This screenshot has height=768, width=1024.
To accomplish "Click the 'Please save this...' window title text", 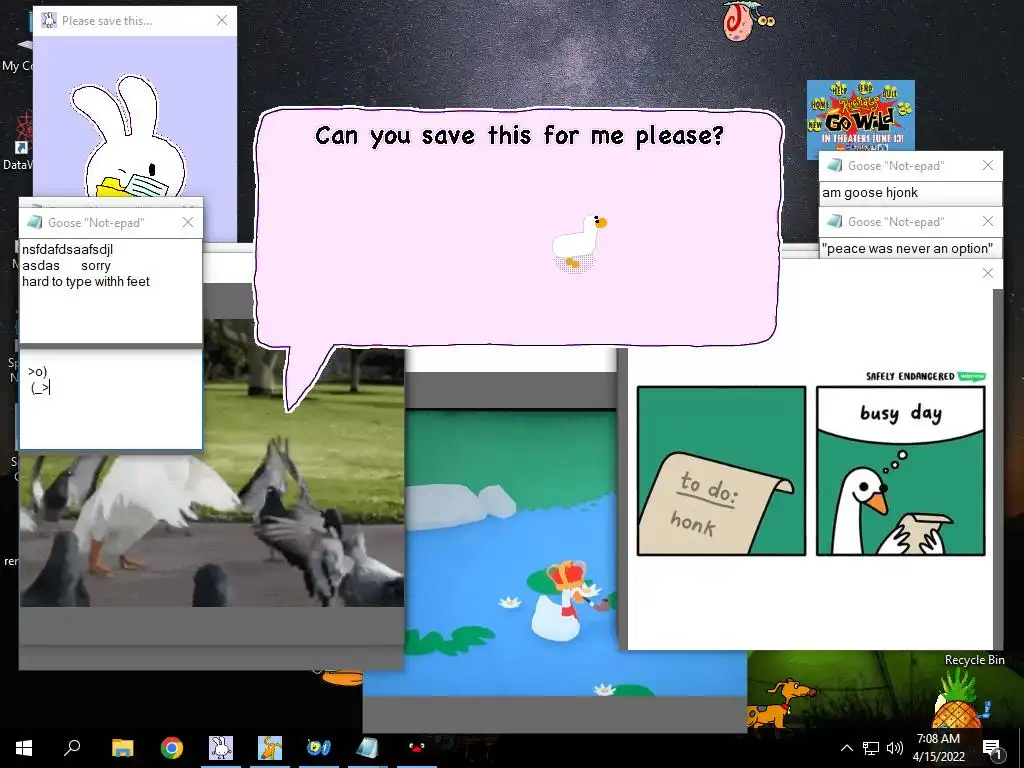I will [107, 21].
